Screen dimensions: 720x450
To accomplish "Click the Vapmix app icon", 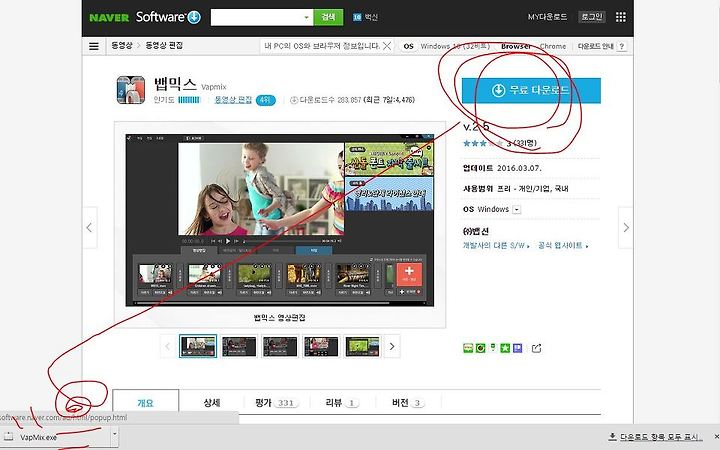I will point(131,90).
